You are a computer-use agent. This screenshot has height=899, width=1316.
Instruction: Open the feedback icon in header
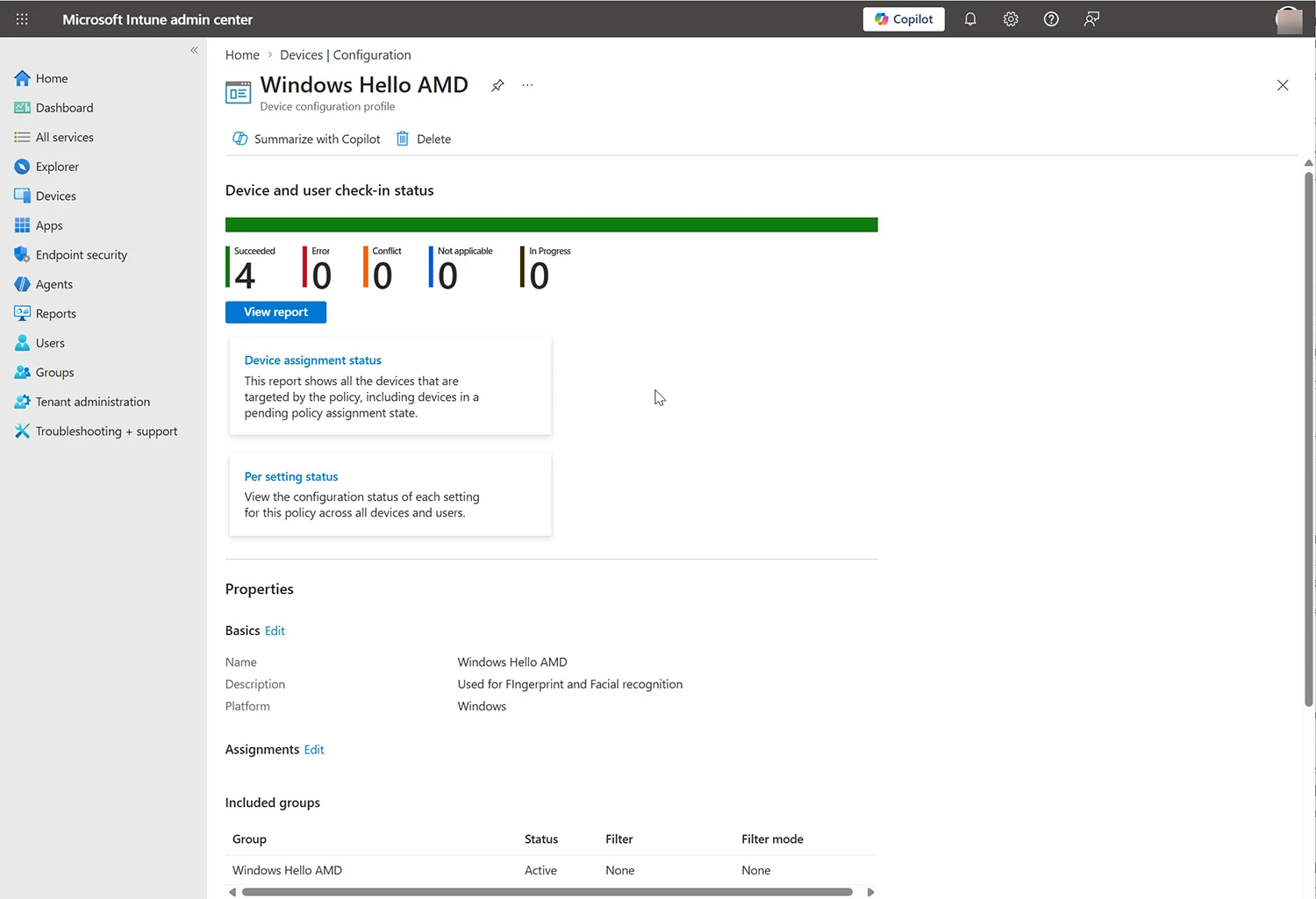(x=1091, y=19)
